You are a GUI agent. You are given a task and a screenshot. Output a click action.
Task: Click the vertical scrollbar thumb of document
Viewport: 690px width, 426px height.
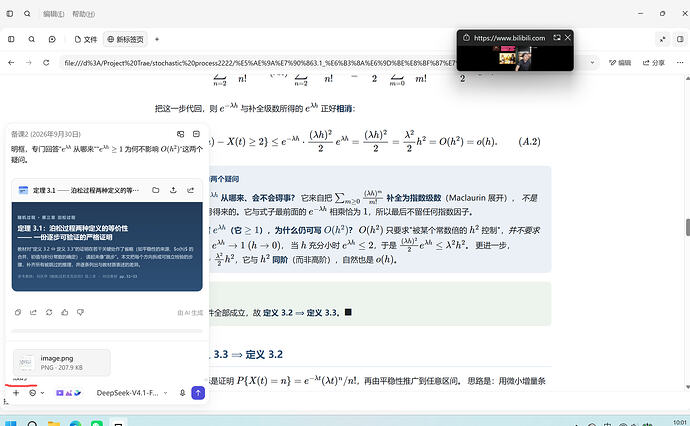point(687,227)
